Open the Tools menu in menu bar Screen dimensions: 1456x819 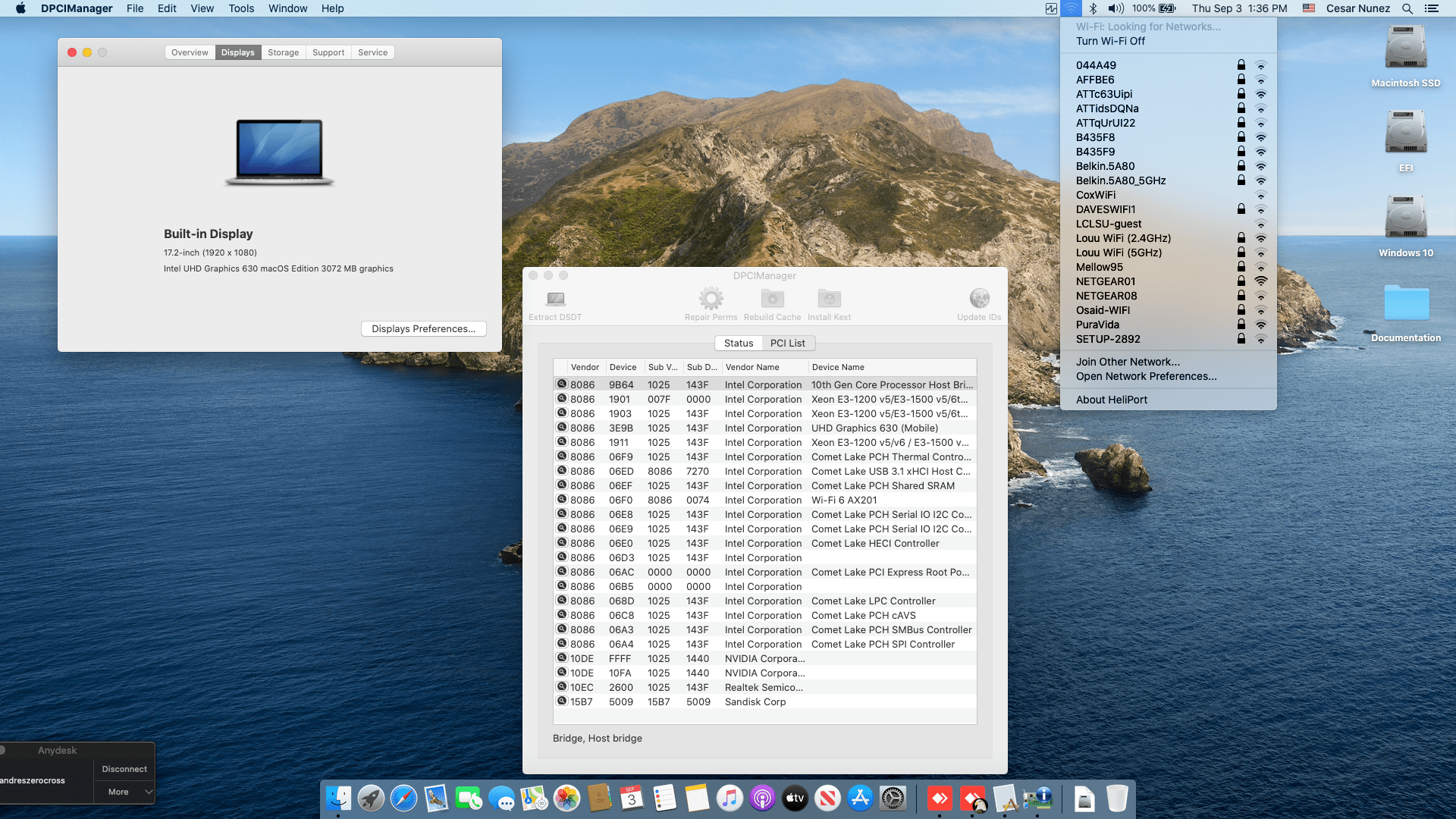241,8
